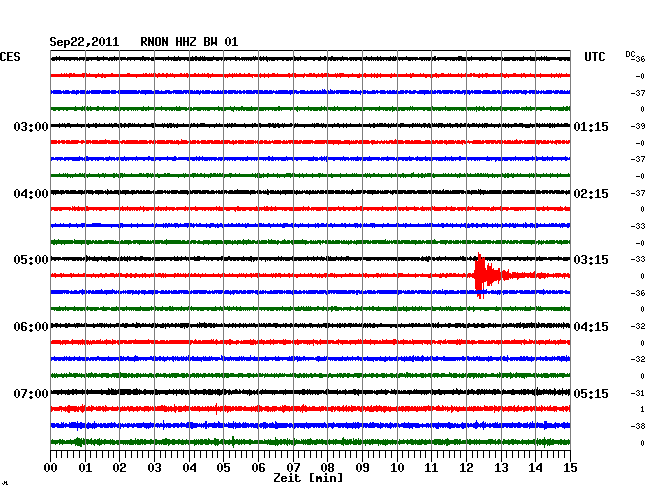
Task: Click the 02:15 UTC time label
Action: [x=591, y=194]
